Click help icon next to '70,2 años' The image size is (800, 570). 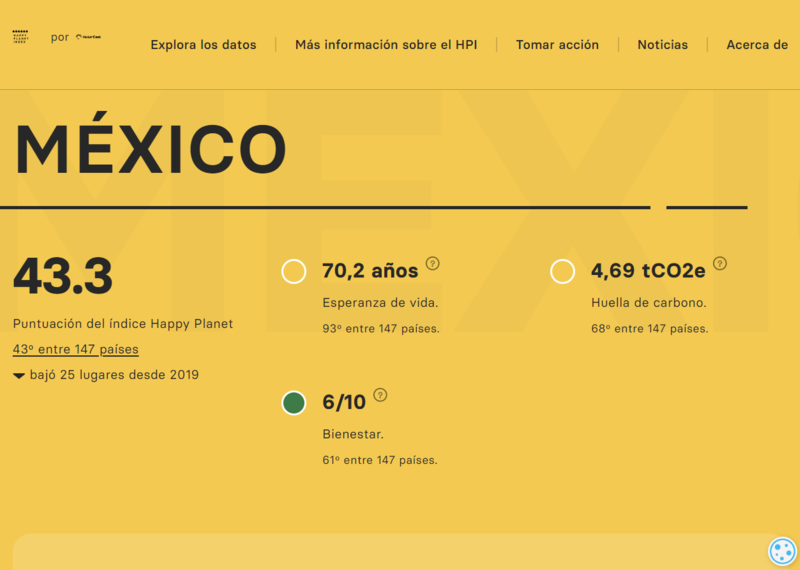[x=433, y=263]
